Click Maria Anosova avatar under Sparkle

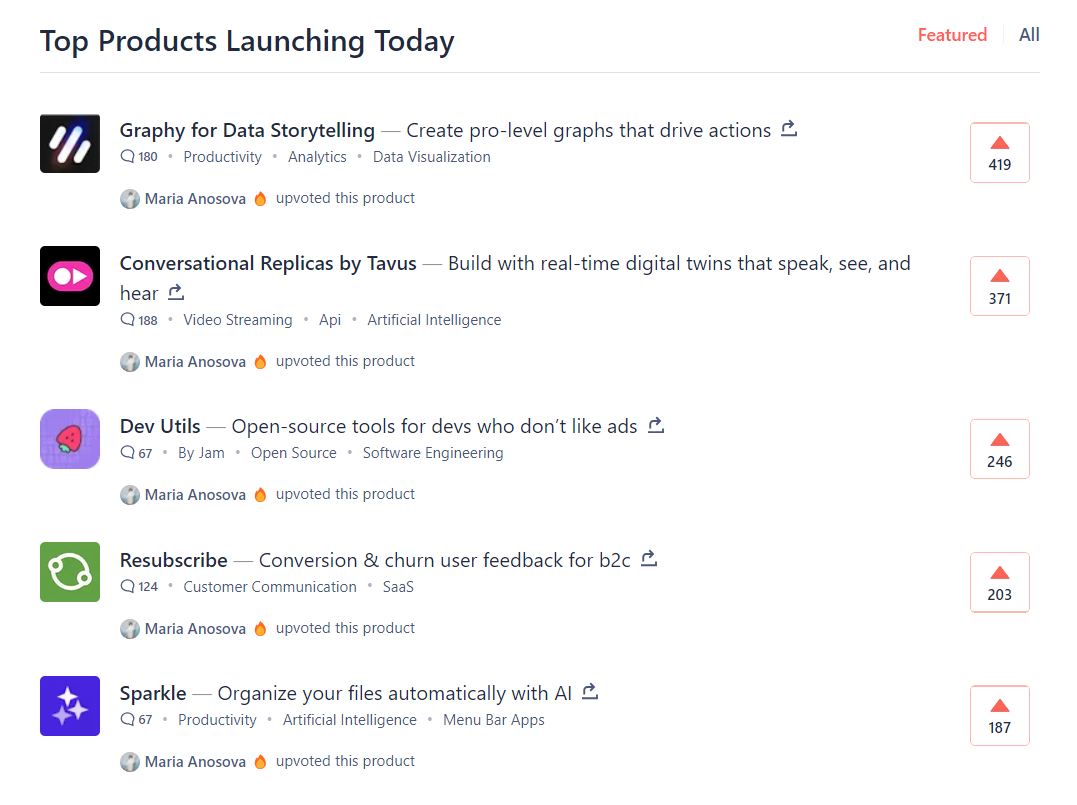point(130,762)
